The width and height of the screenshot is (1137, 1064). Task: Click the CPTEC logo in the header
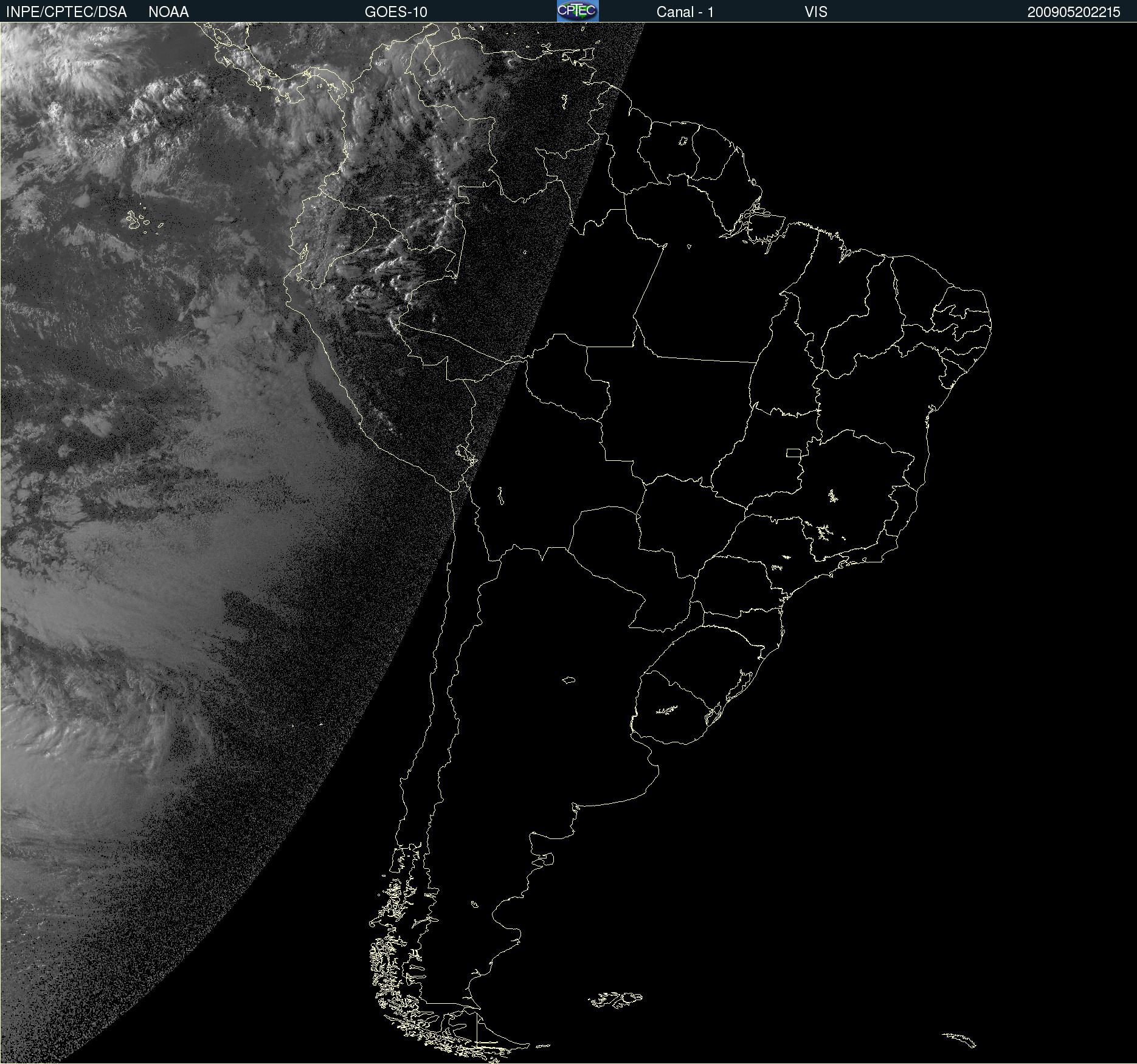(578, 11)
